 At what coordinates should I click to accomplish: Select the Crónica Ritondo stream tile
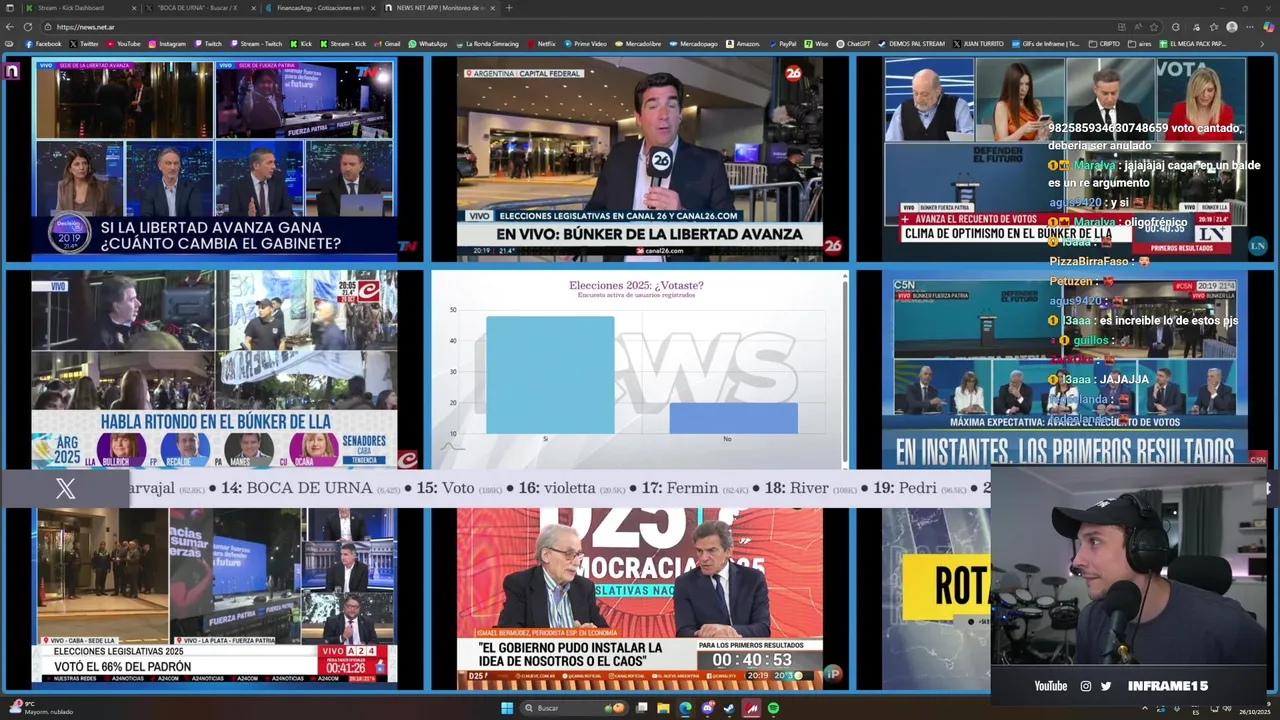click(214, 369)
